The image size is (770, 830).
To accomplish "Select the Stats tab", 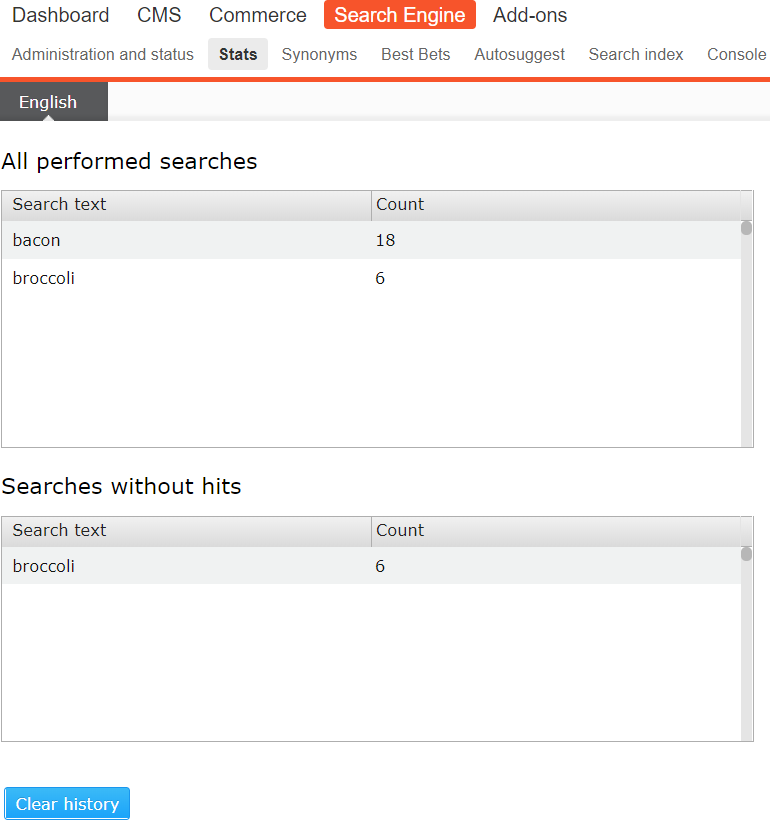I will pos(238,54).
